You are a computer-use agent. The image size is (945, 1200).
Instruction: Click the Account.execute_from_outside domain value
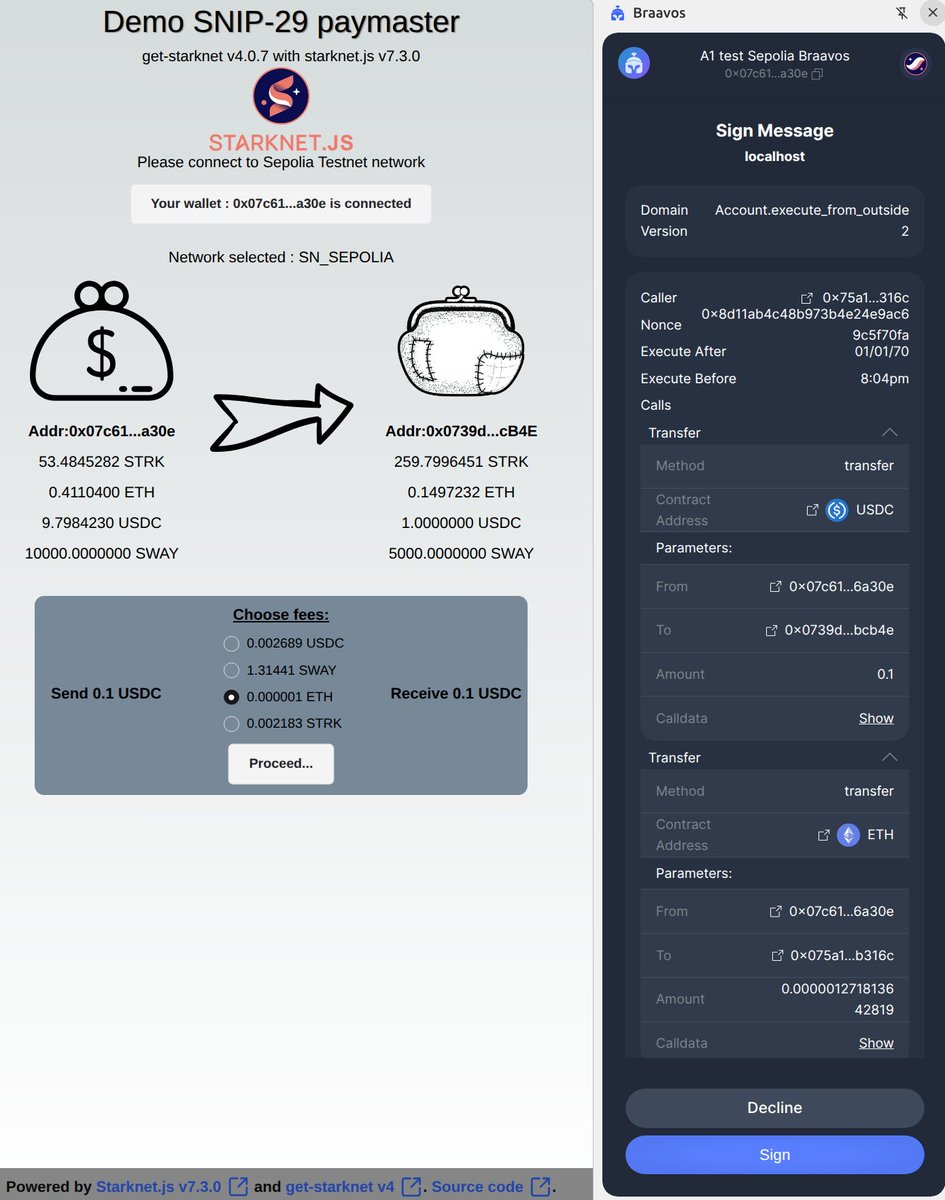812,210
